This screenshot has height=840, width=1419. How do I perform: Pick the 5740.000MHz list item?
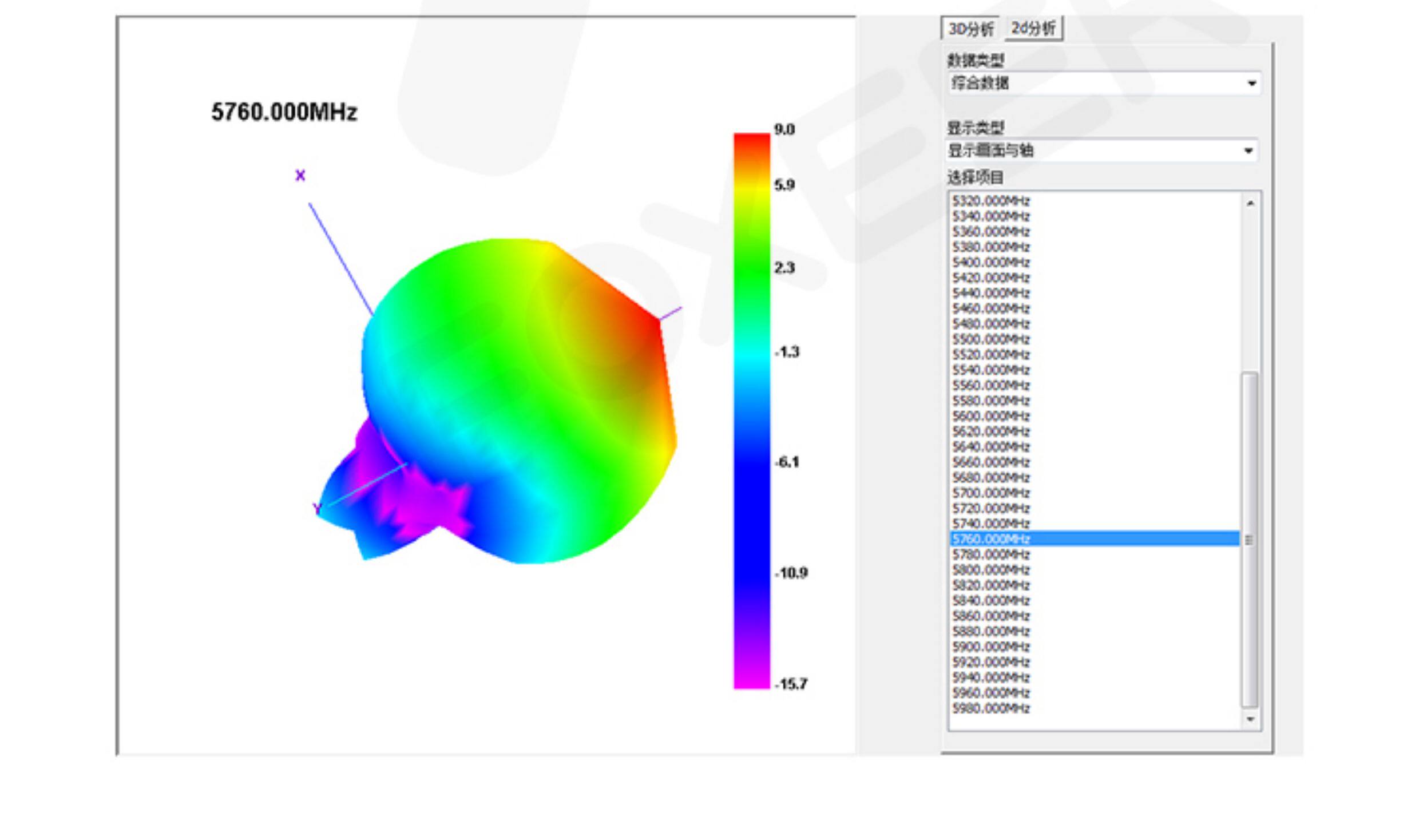pos(991,524)
